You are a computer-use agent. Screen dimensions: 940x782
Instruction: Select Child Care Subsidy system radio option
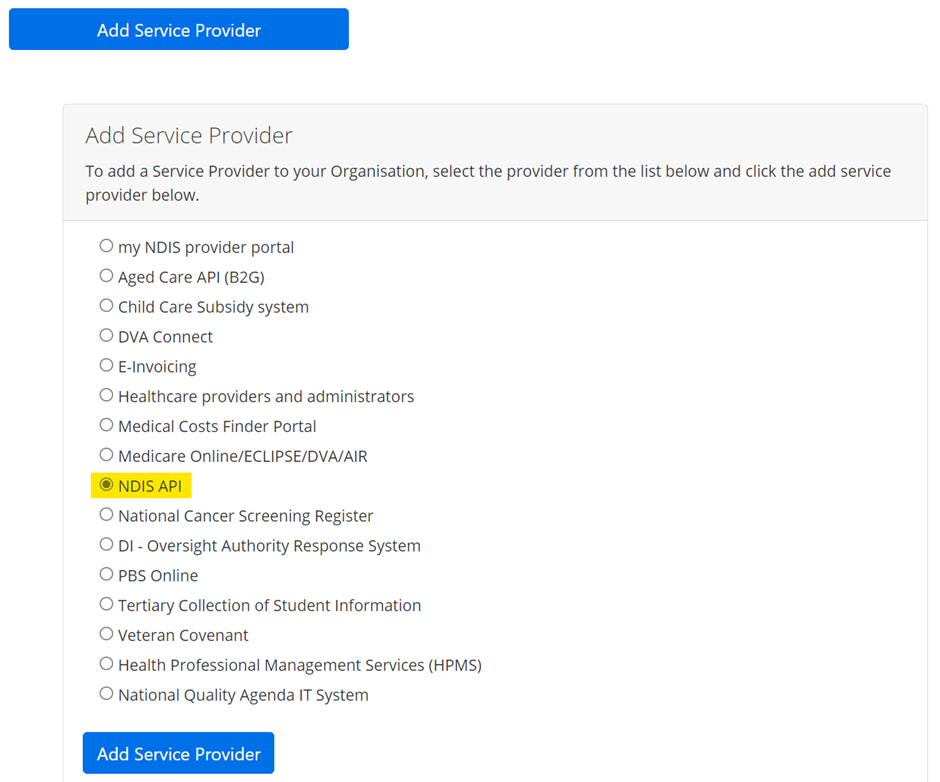106,306
